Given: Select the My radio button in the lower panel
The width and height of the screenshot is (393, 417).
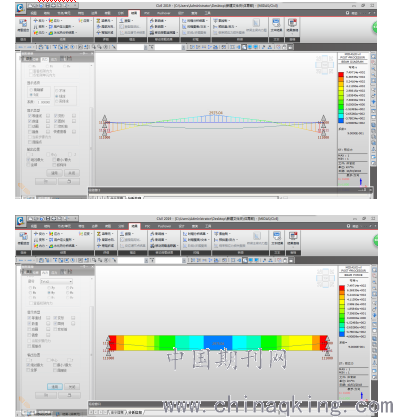Looking at the screenshot, I should (49, 292).
